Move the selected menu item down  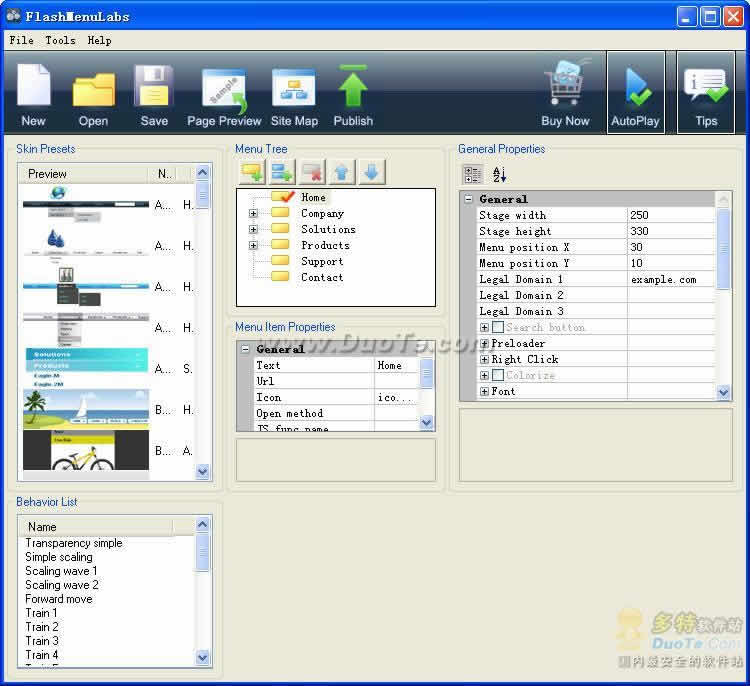tap(372, 172)
